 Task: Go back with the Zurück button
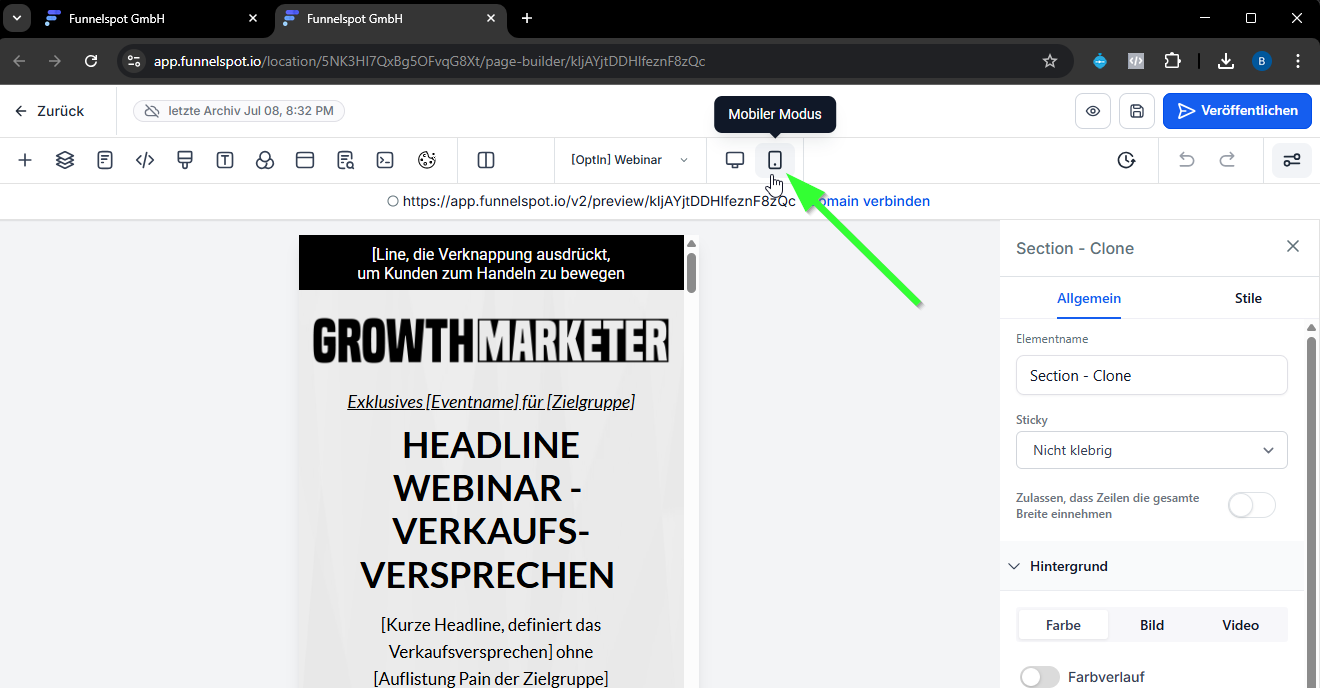pos(50,111)
